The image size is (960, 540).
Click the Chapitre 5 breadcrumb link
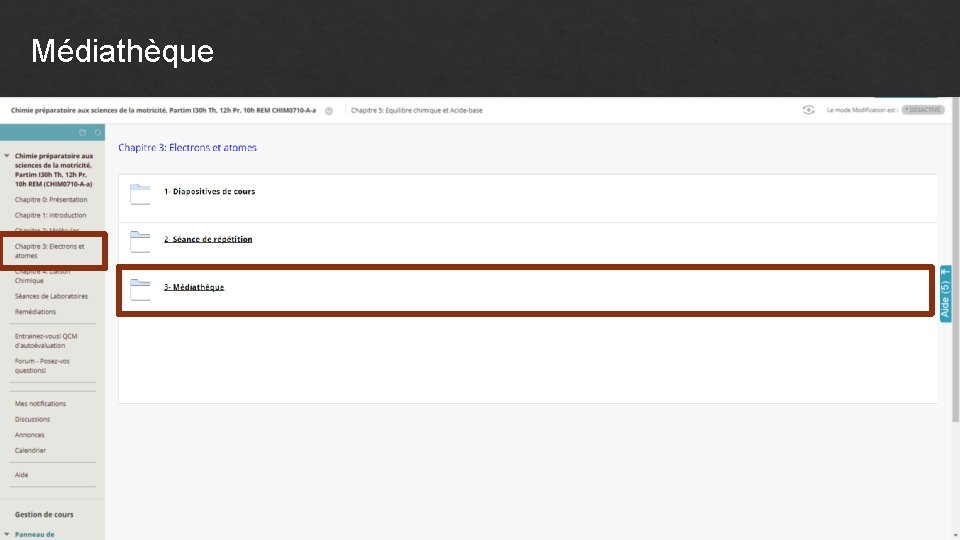click(x=416, y=111)
